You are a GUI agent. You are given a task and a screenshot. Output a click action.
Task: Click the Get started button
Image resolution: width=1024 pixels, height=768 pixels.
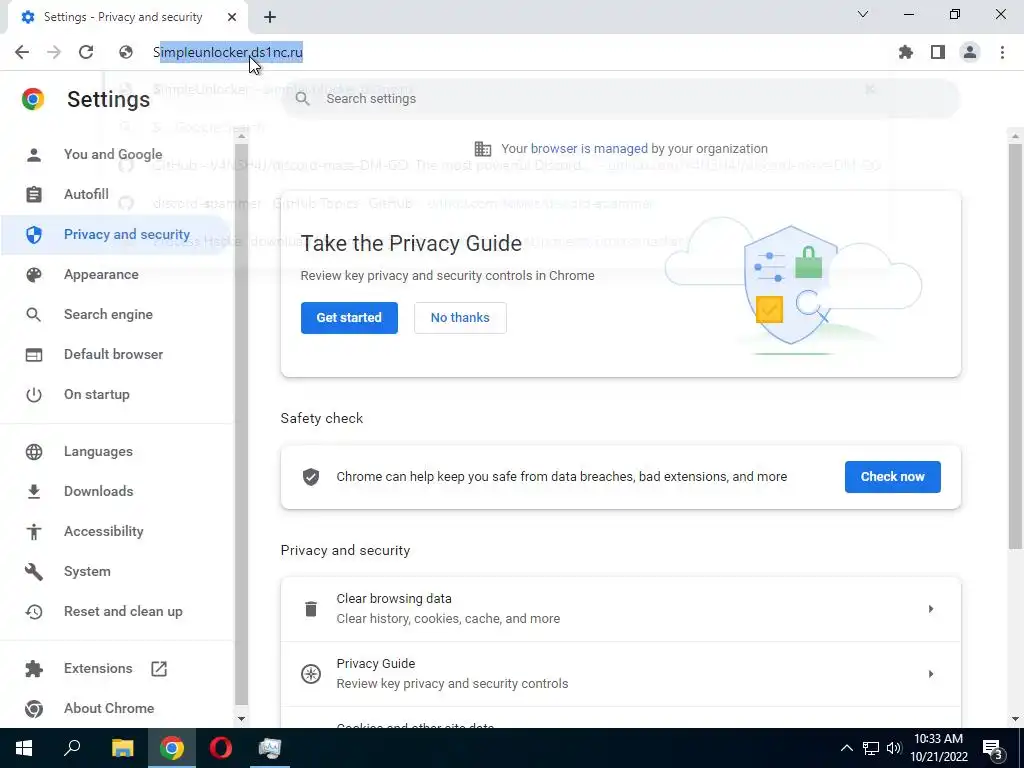(349, 318)
